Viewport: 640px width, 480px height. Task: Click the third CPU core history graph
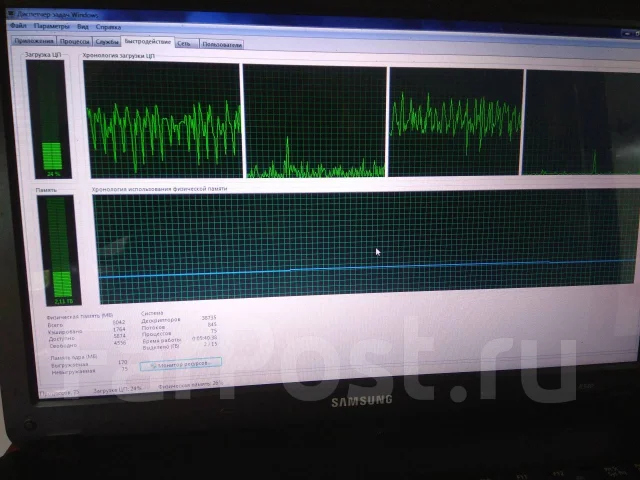pyautogui.click(x=456, y=122)
